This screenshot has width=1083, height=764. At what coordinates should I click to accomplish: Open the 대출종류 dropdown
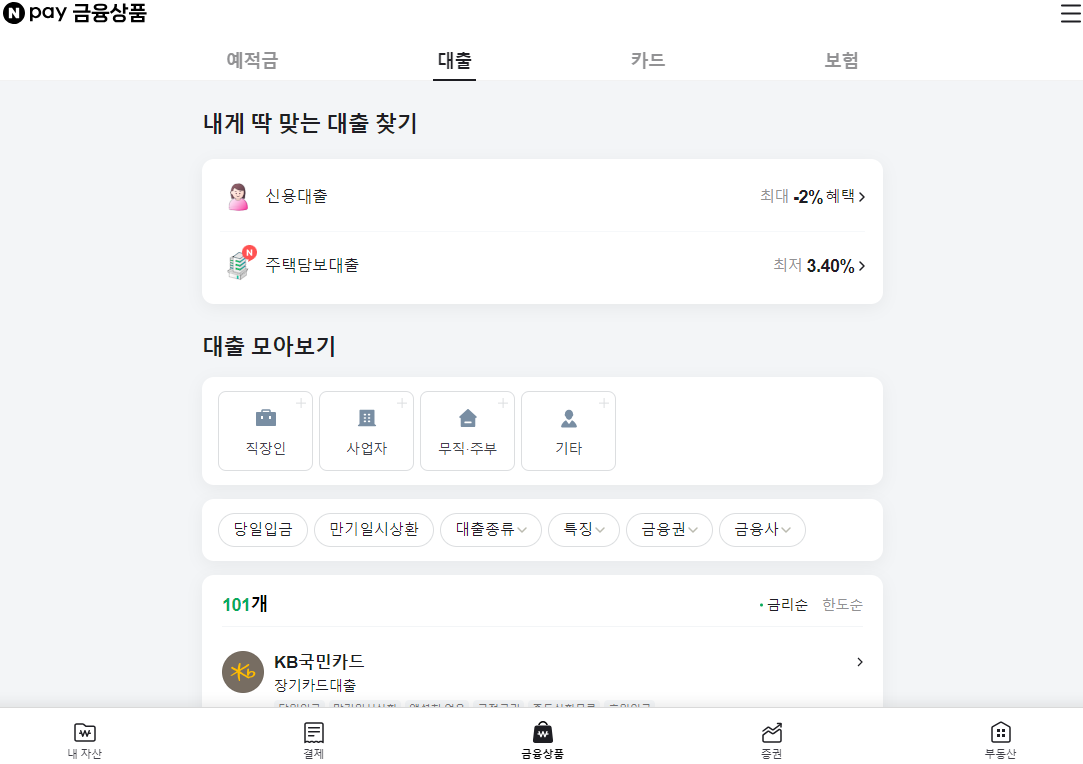pos(490,530)
